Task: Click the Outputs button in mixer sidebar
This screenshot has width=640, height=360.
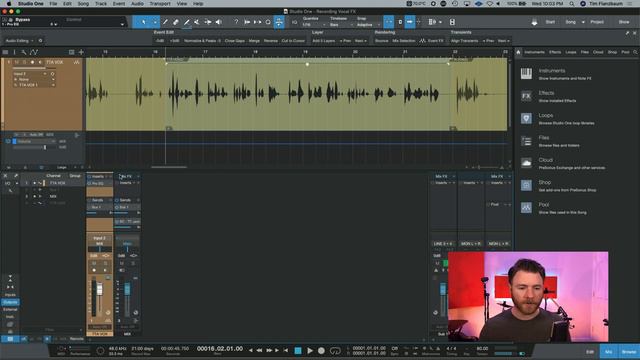Action: click(x=10, y=302)
